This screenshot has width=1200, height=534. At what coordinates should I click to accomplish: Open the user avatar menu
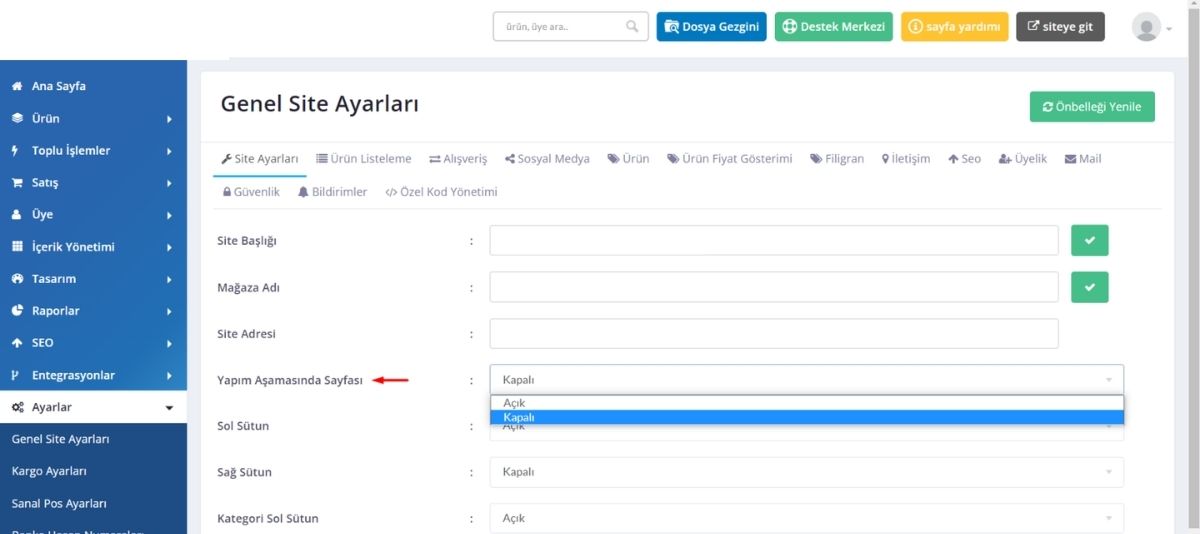[x=1151, y=28]
